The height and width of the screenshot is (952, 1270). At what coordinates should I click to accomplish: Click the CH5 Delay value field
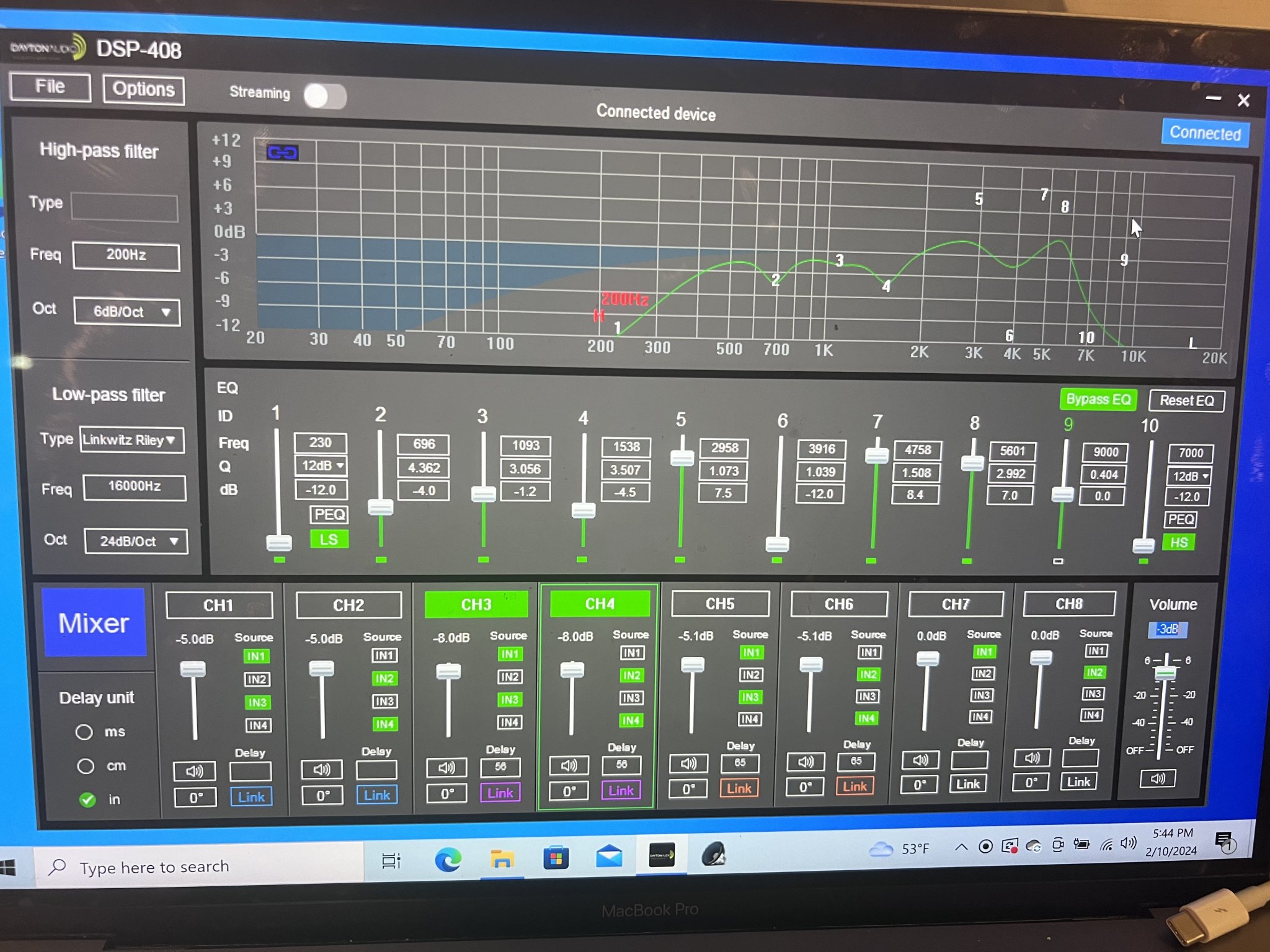tap(740, 763)
